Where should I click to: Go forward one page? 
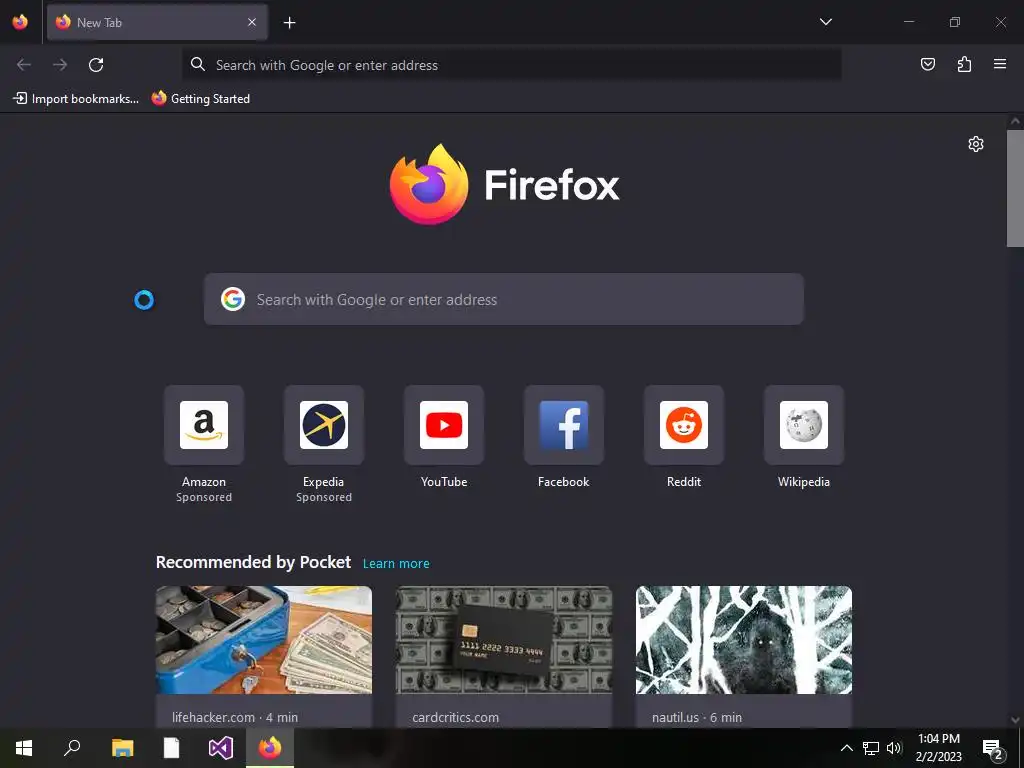(60, 65)
